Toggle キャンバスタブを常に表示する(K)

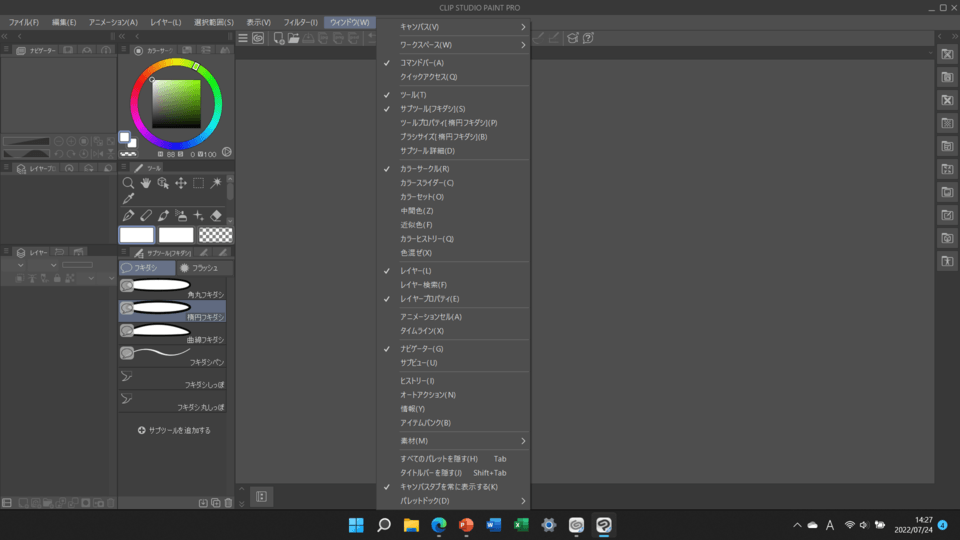point(454,487)
